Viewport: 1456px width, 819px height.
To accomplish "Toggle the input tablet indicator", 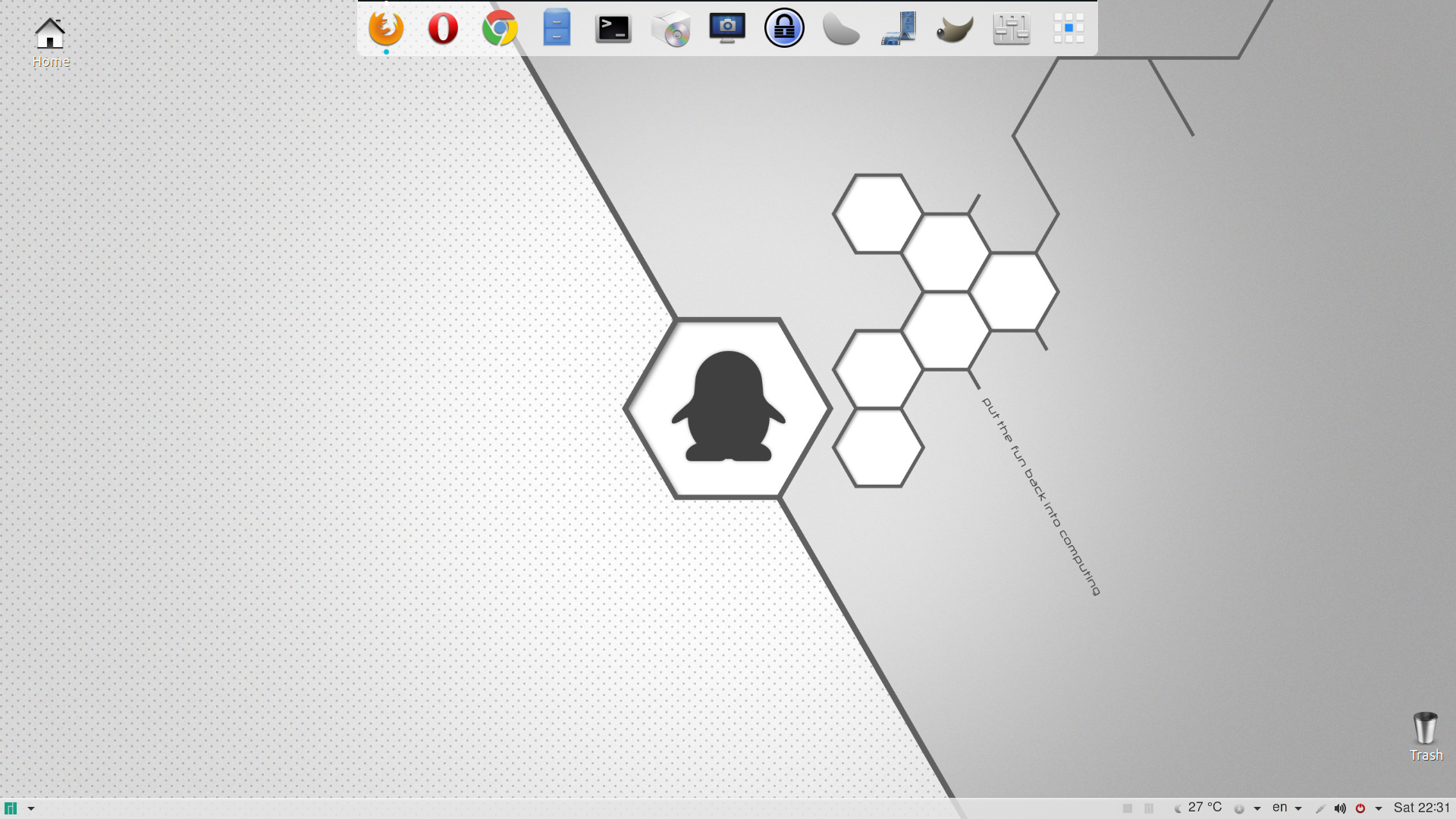I will (1319, 808).
